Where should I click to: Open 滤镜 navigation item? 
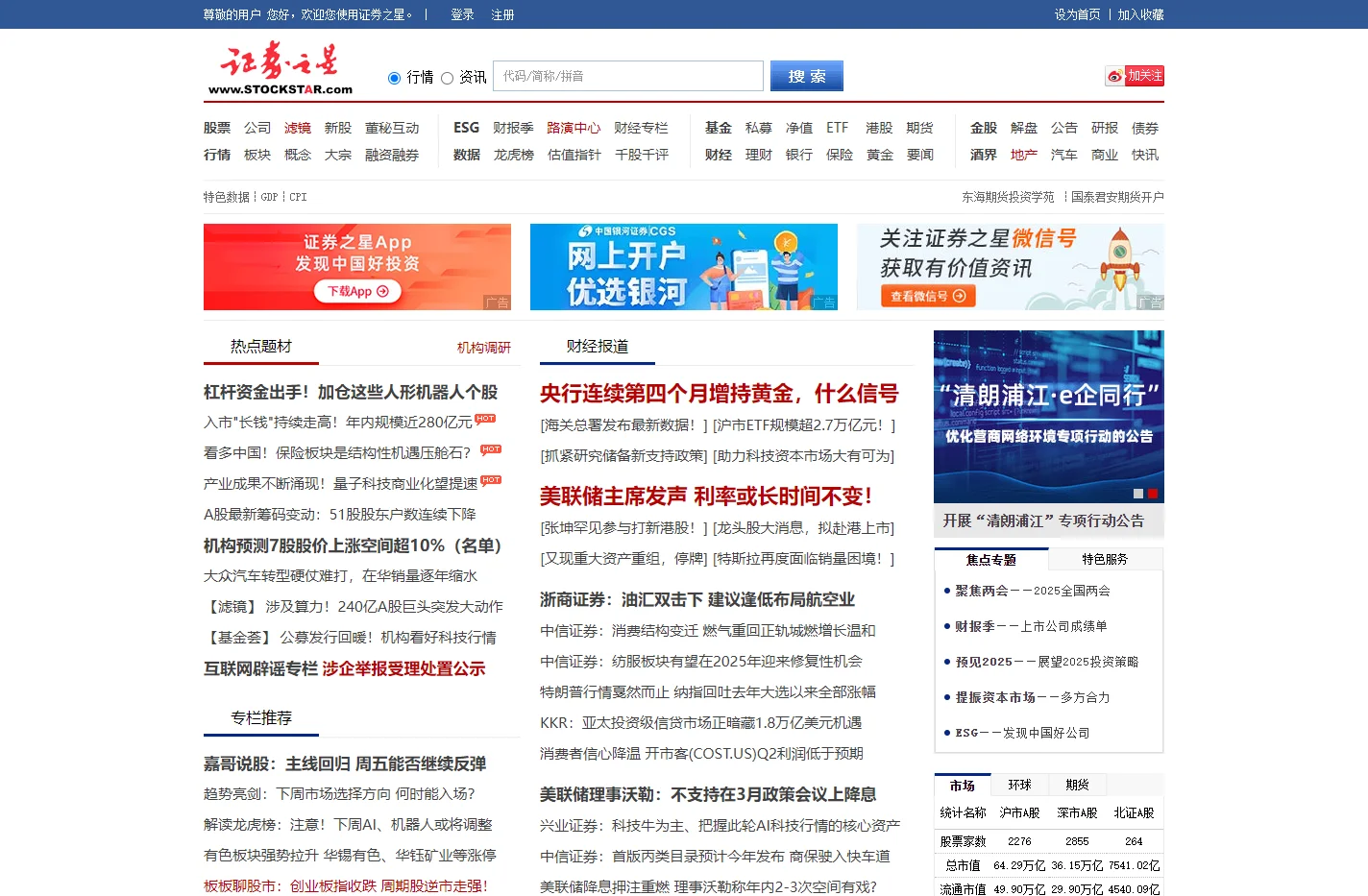click(298, 128)
